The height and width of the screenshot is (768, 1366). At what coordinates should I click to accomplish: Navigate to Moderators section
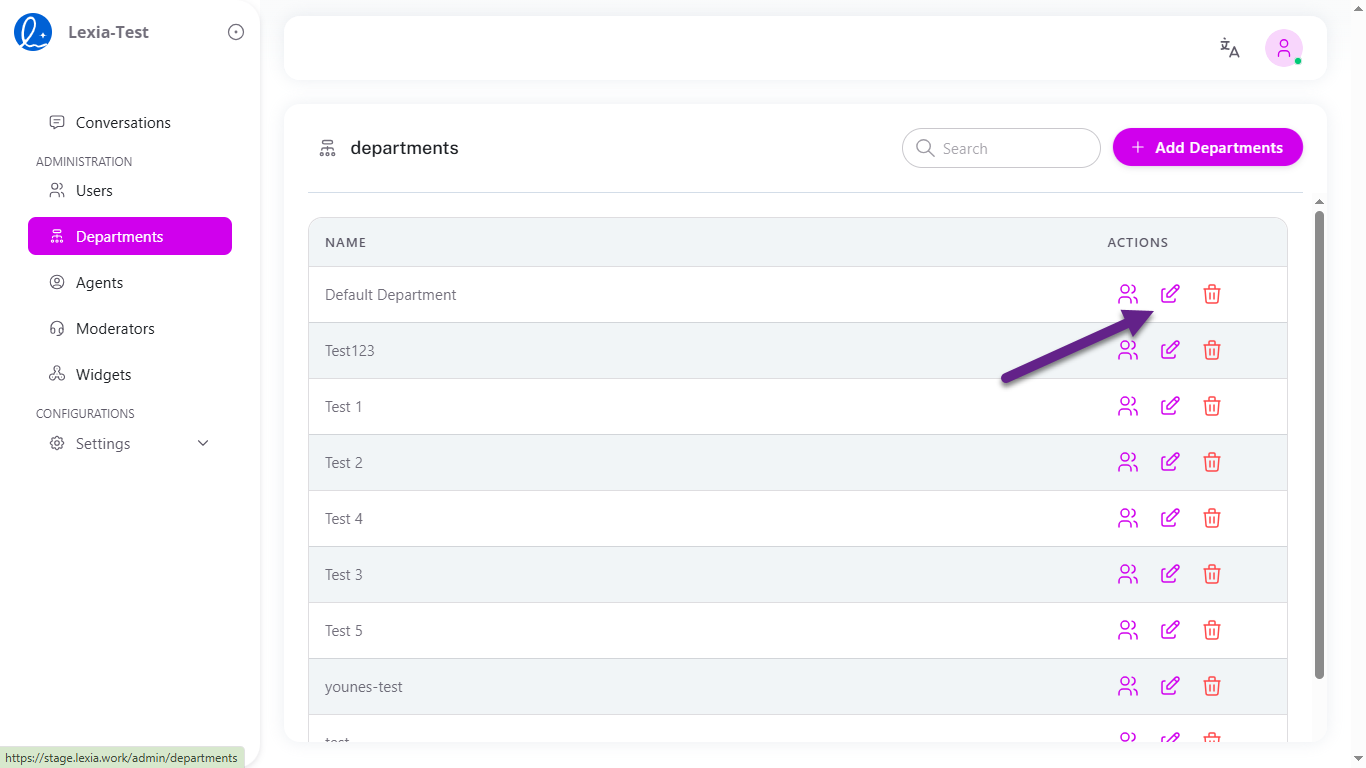pos(115,329)
